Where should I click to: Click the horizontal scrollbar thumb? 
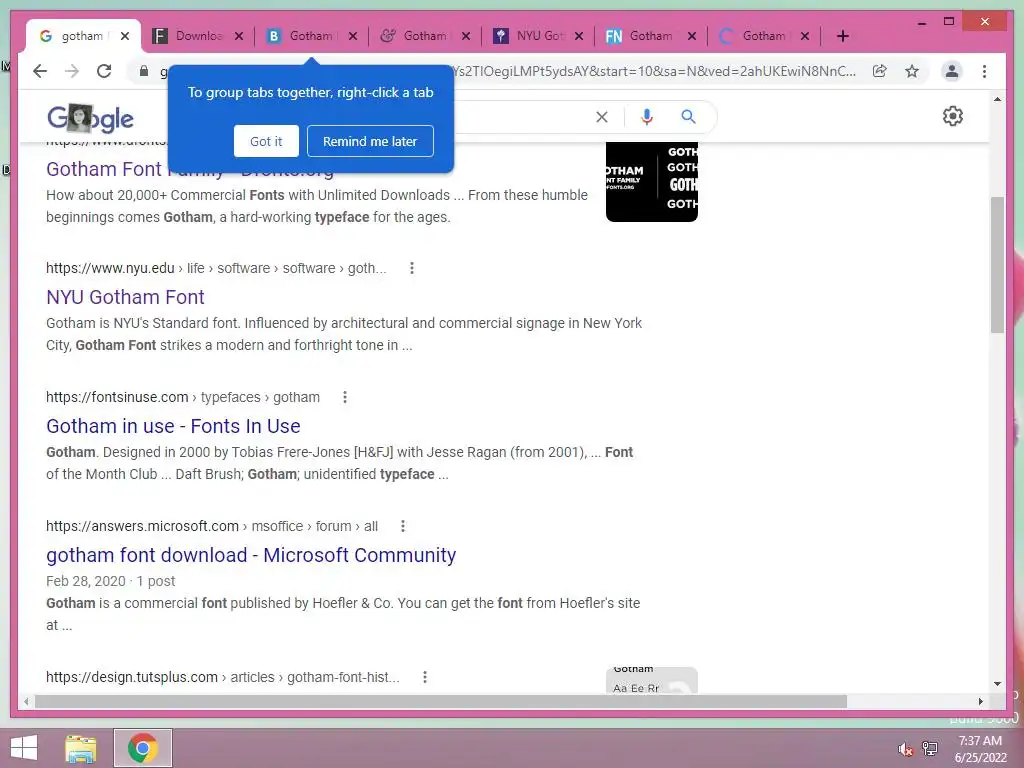click(x=441, y=701)
